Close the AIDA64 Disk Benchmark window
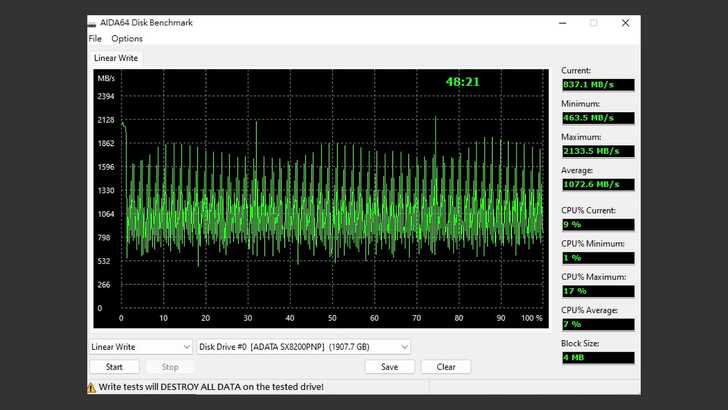Screen dimensions: 728x410 tap(625, 23)
